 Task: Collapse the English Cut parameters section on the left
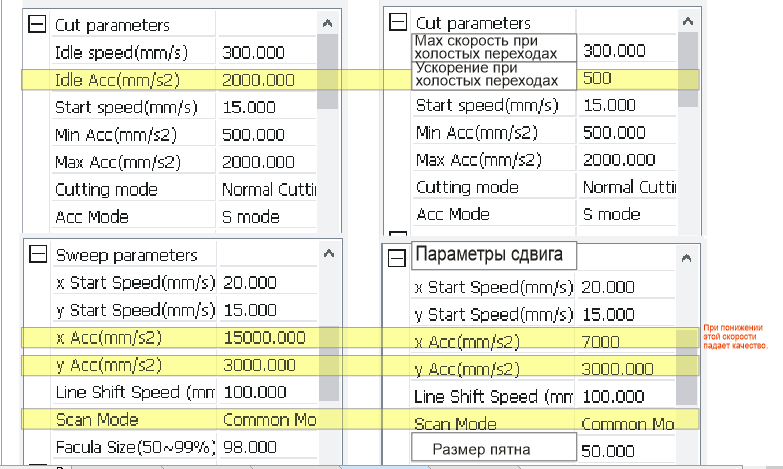(39, 25)
